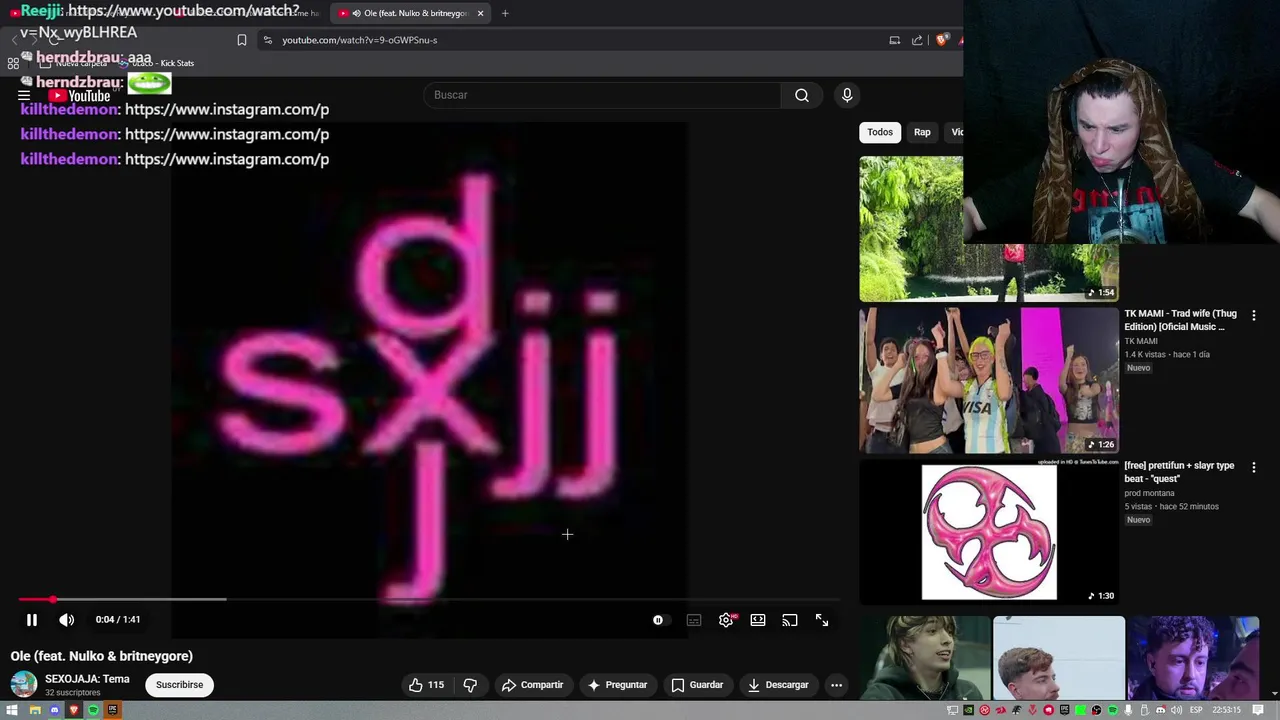Click the video title Ole (feat. Nulko & britneygore)
This screenshot has width=1280, height=720.
(102, 656)
